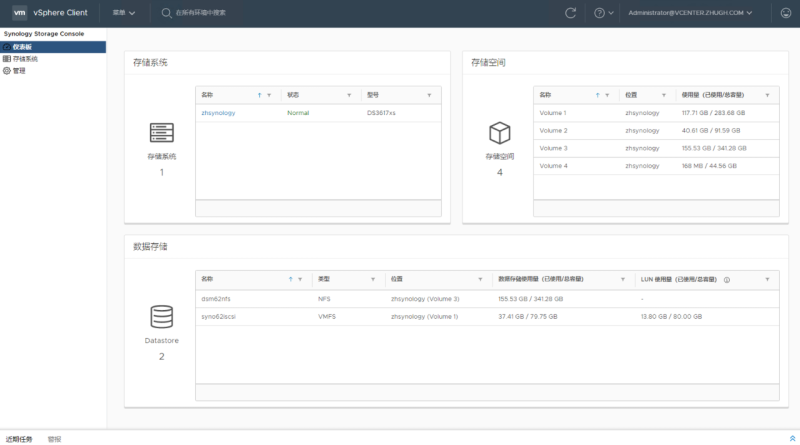Image resolution: width=800 pixels, height=445 pixels.
Task: Expand the recent tasks panel arrows
Action: pyautogui.click(x=792, y=439)
